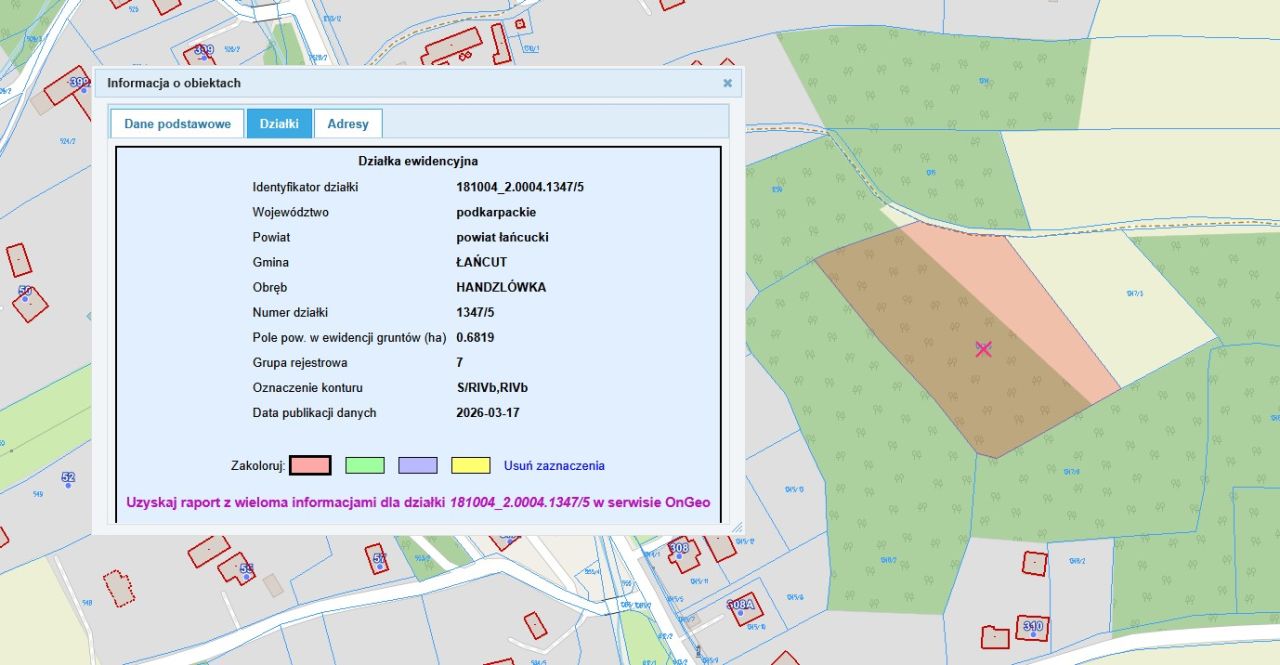The height and width of the screenshot is (665, 1280).
Task: Select the purple Zakoloruj color swatch
Action: (417, 465)
